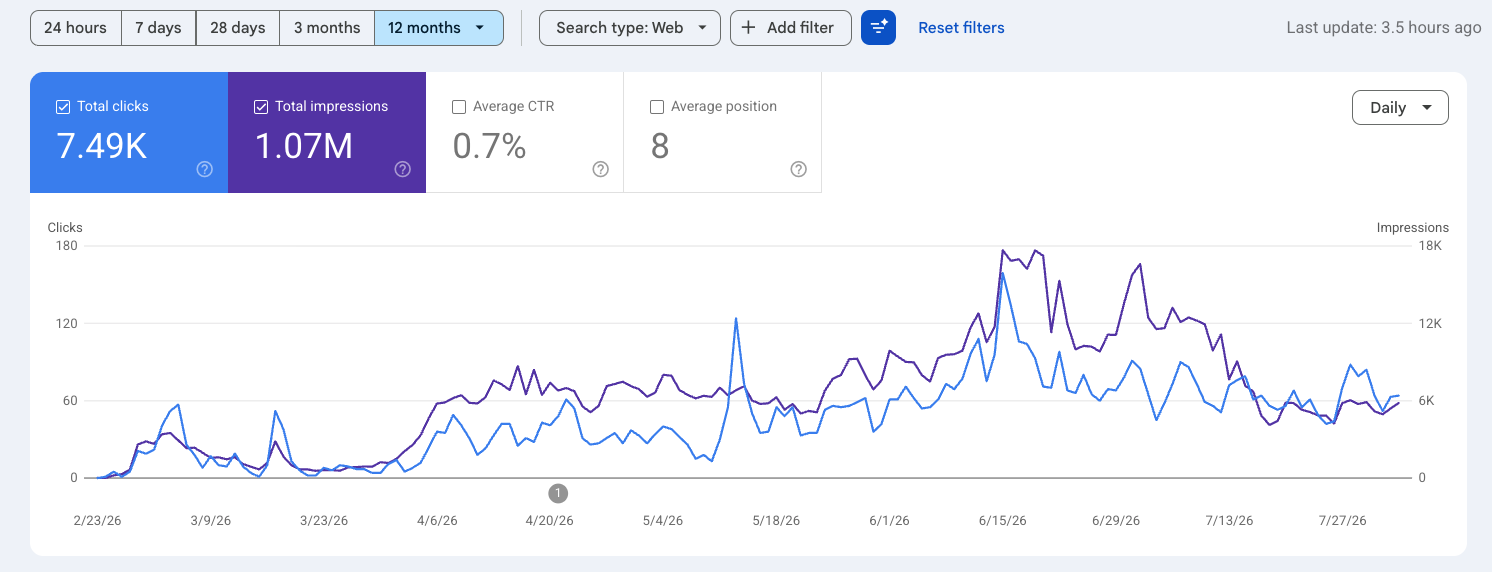
Task: Click the Clicks axis title
Action: tap(65, 227)
